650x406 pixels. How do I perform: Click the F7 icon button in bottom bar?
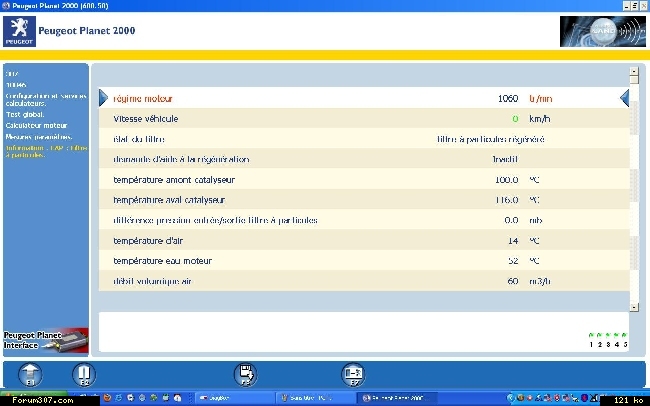353,374
